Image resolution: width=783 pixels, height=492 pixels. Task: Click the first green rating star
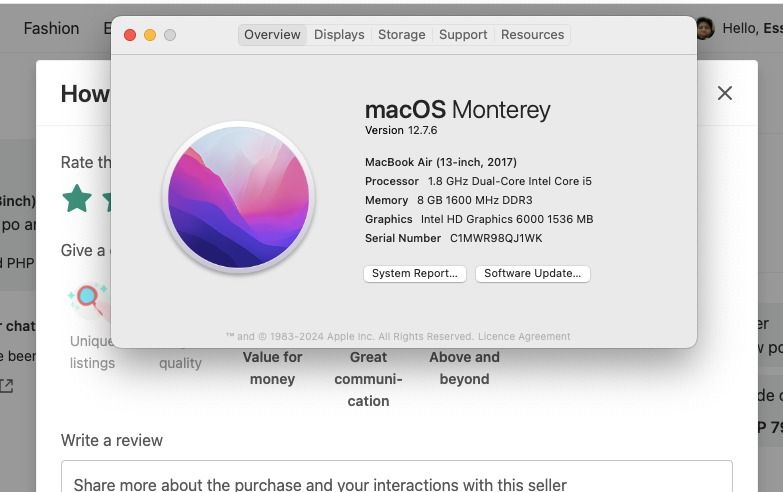pos(77,198)
